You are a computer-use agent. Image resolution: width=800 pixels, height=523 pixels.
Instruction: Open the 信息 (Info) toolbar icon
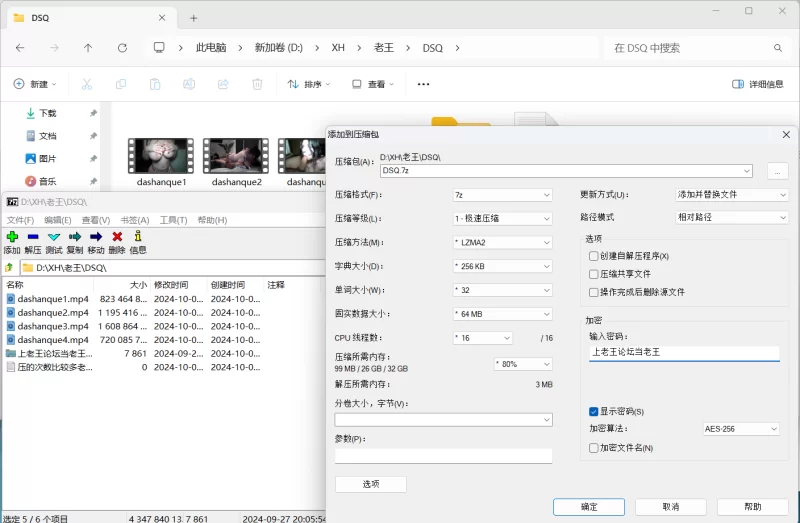pyautogui.click(x=138, y=237)
